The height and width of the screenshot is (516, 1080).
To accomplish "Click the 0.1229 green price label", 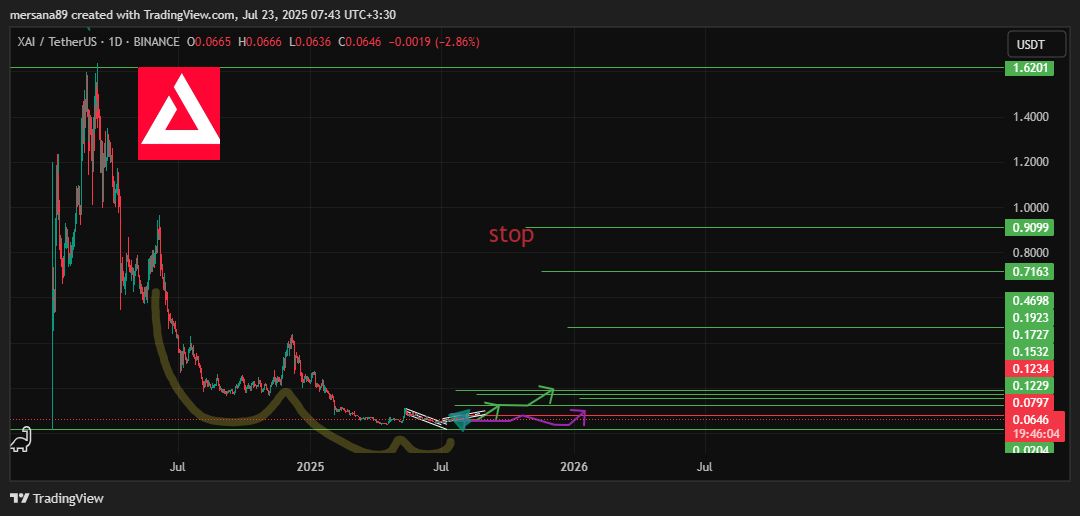I will coord(1030,385).
